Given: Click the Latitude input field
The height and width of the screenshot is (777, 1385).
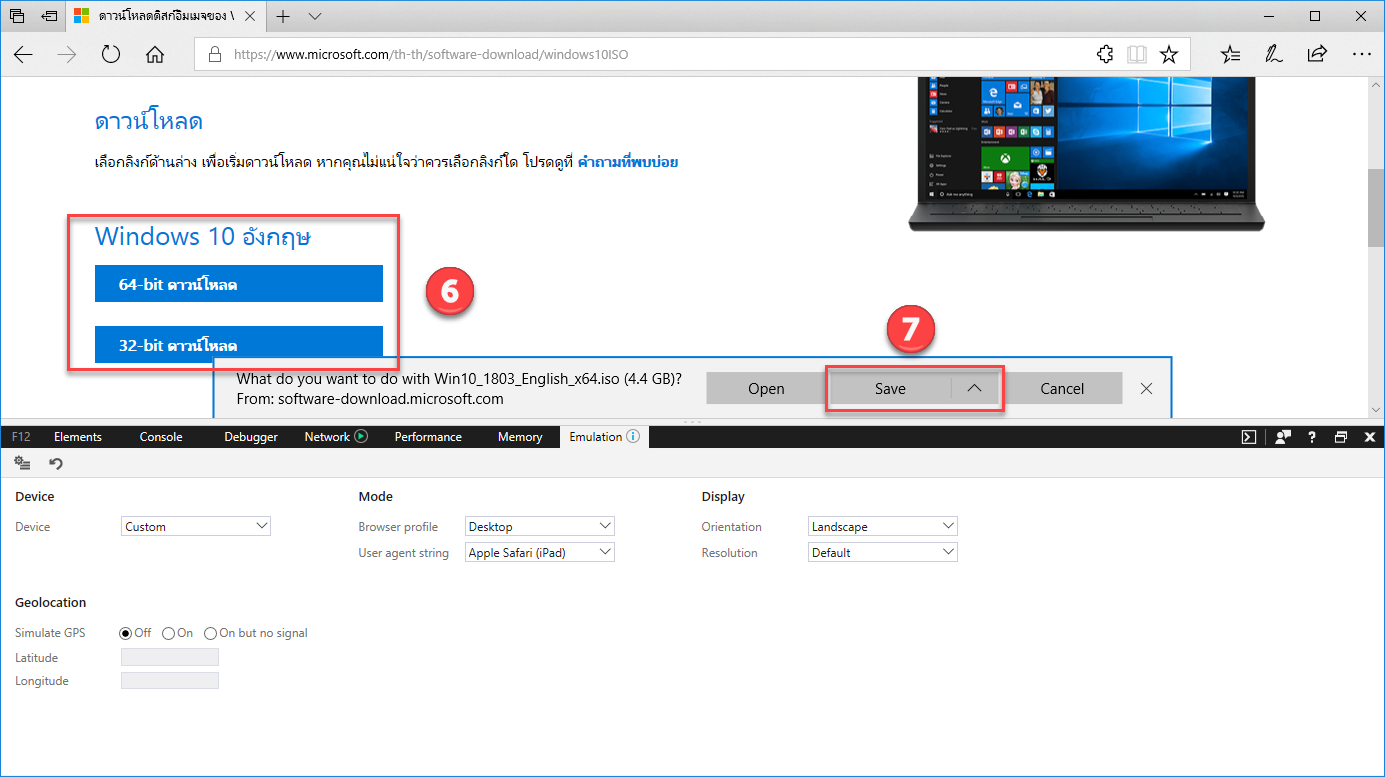Looking at the screenshot, I should click(x=170, y=657).
